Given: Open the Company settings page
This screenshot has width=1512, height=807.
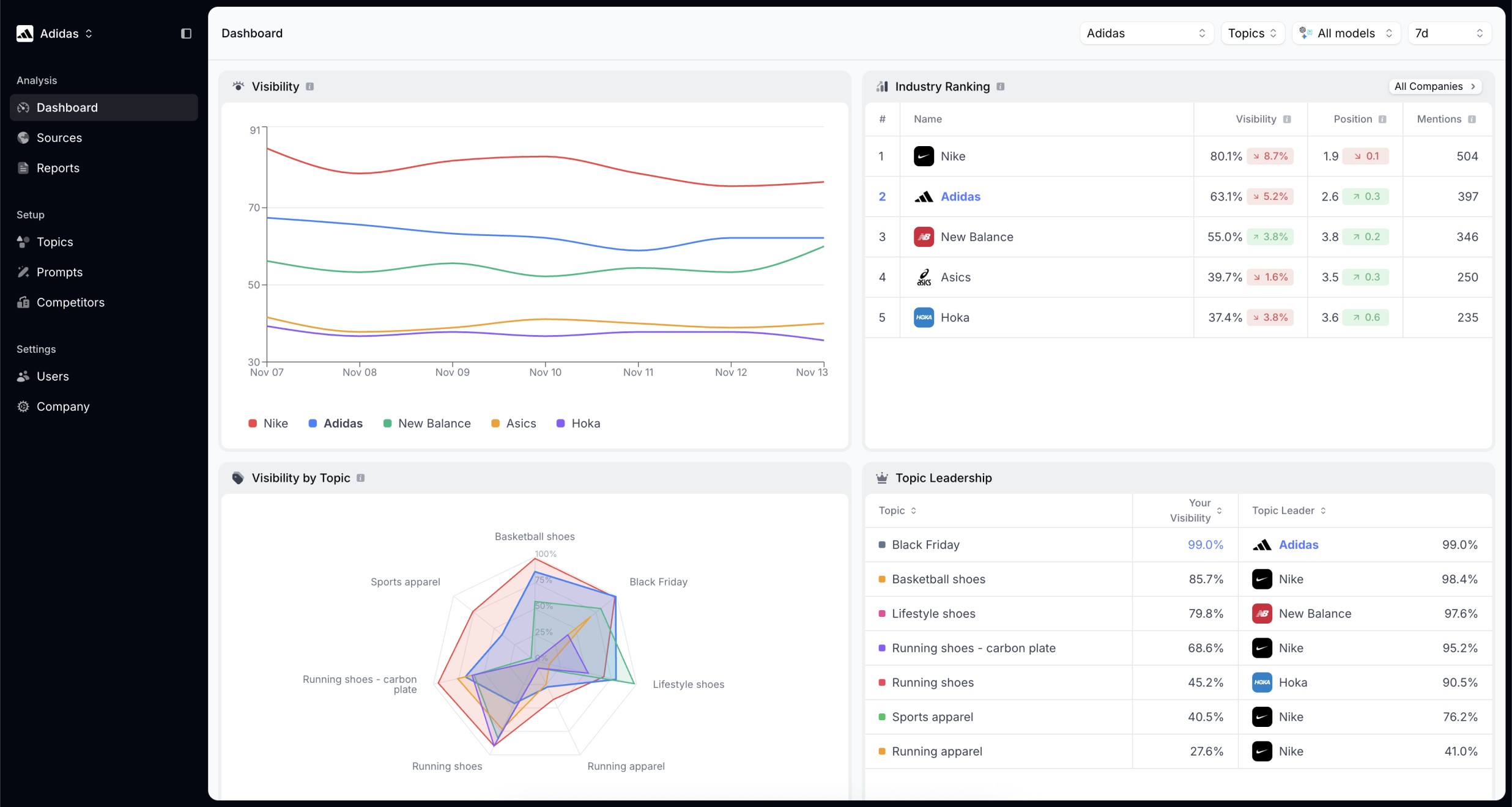Looking at the screenshot, I should 104,407.
